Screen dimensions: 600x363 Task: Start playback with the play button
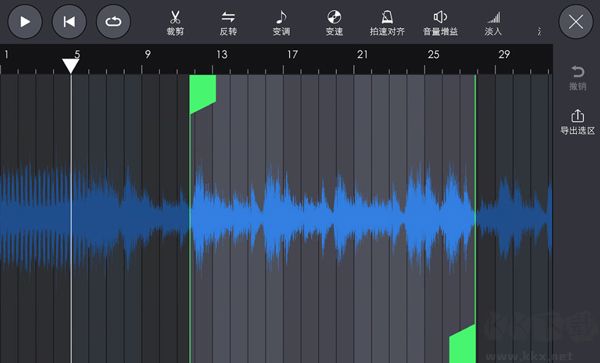(25, 22)
